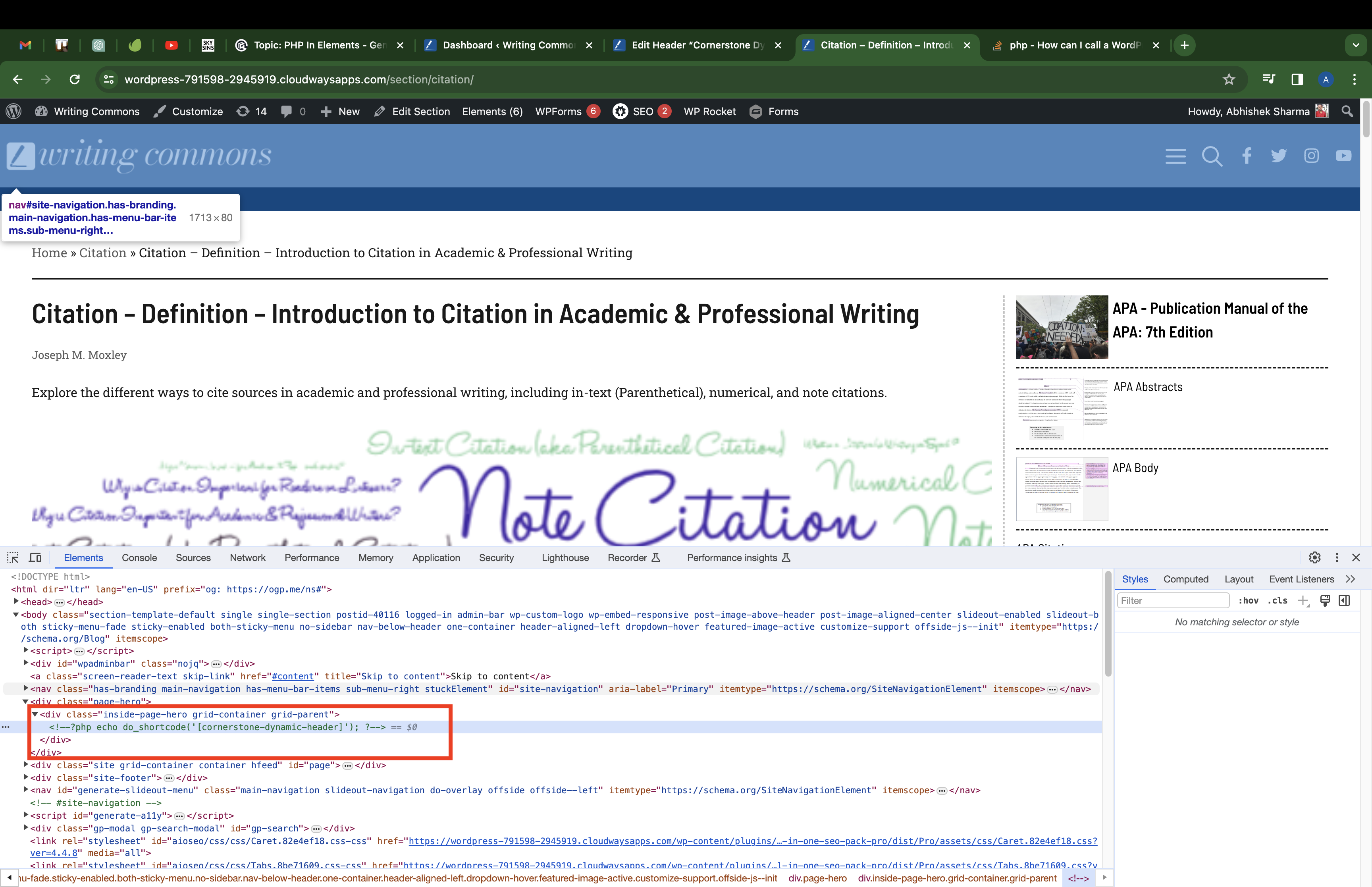Visit Instagram icon in site header
This screenshot has width=1372, height=887.
[1311, 156]
